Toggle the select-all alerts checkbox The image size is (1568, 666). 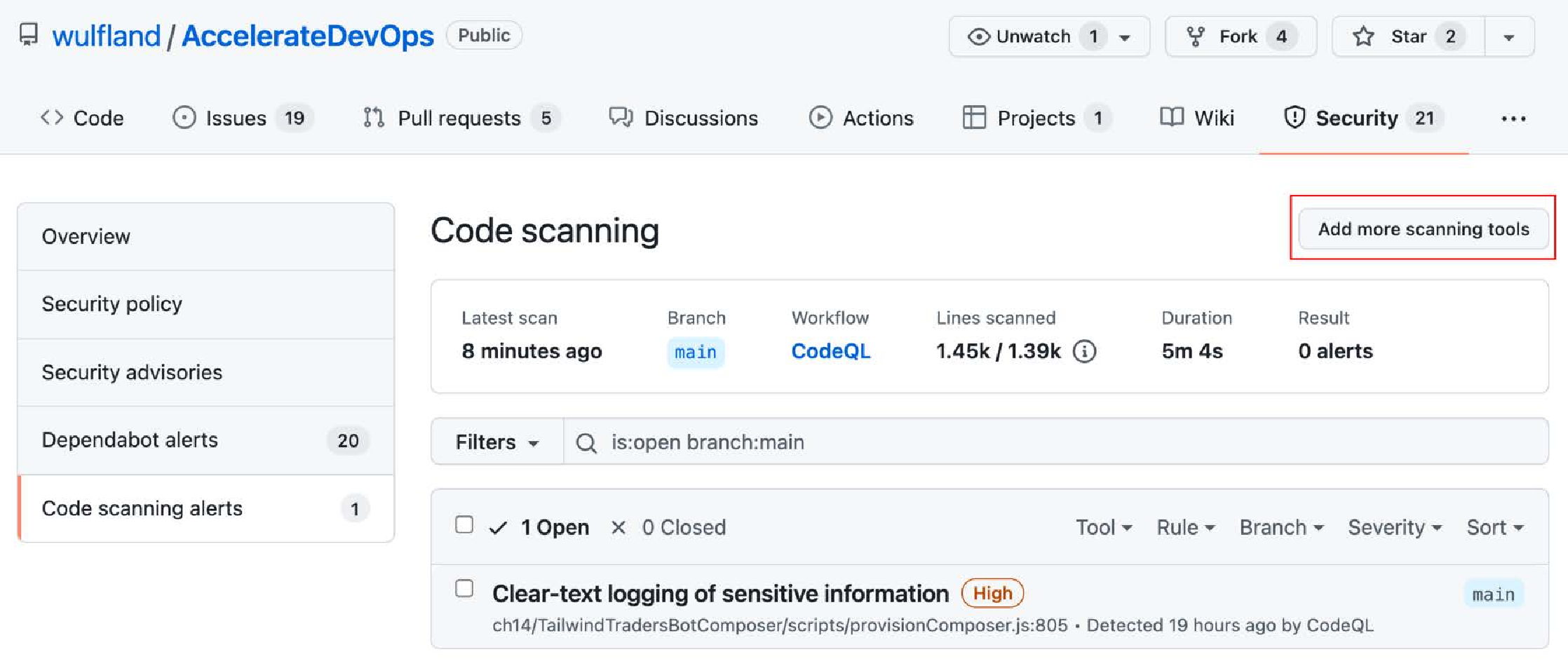(x=464, y=524)
